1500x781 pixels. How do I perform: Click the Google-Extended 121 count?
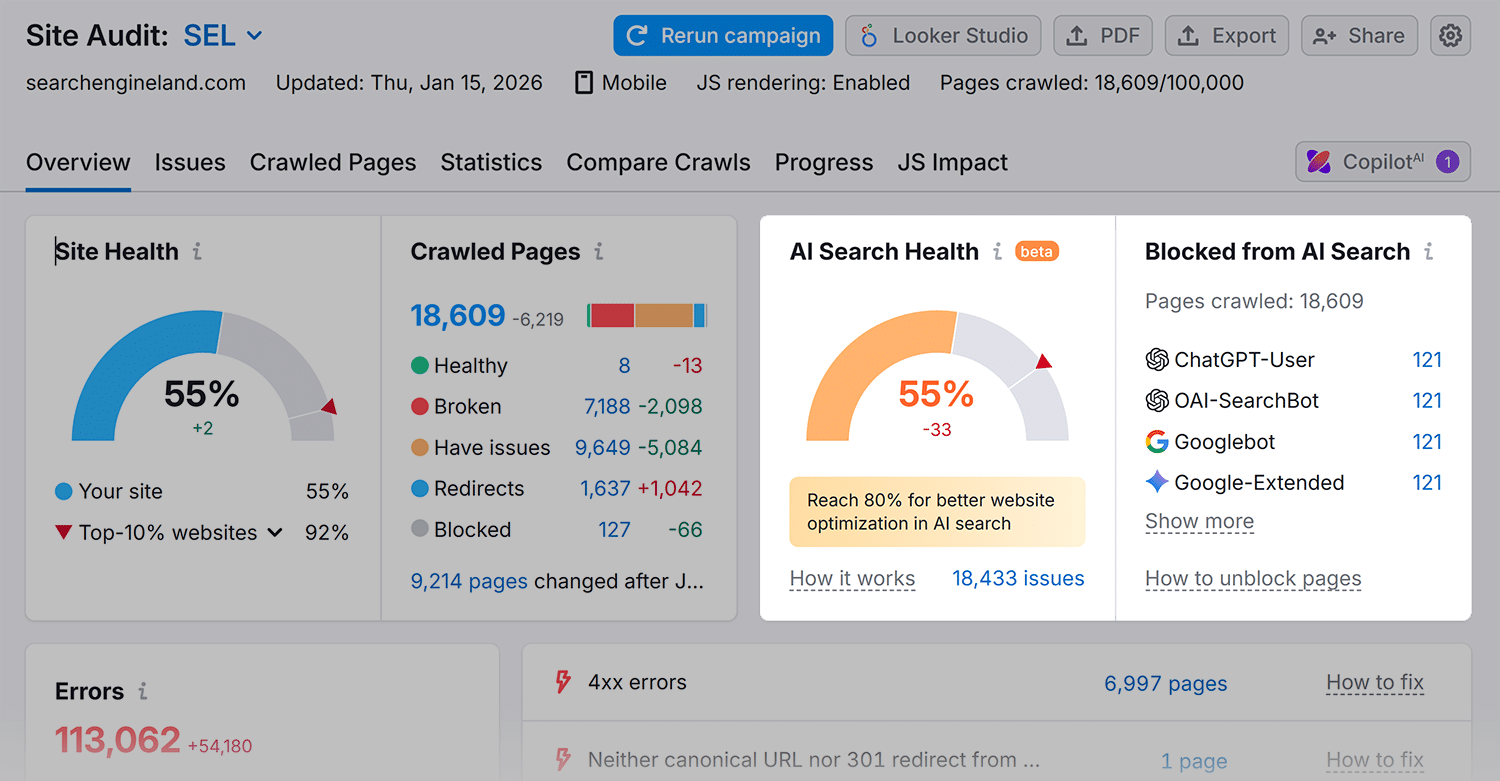pyautogui.click(x=1427, y=483)
